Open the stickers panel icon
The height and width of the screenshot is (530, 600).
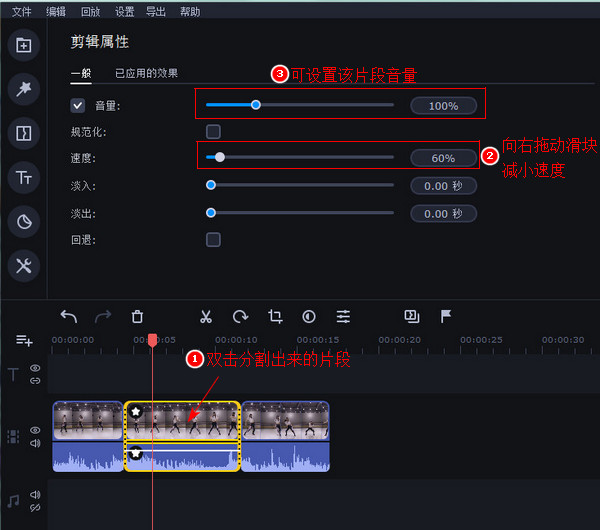[x=24, y=222]
